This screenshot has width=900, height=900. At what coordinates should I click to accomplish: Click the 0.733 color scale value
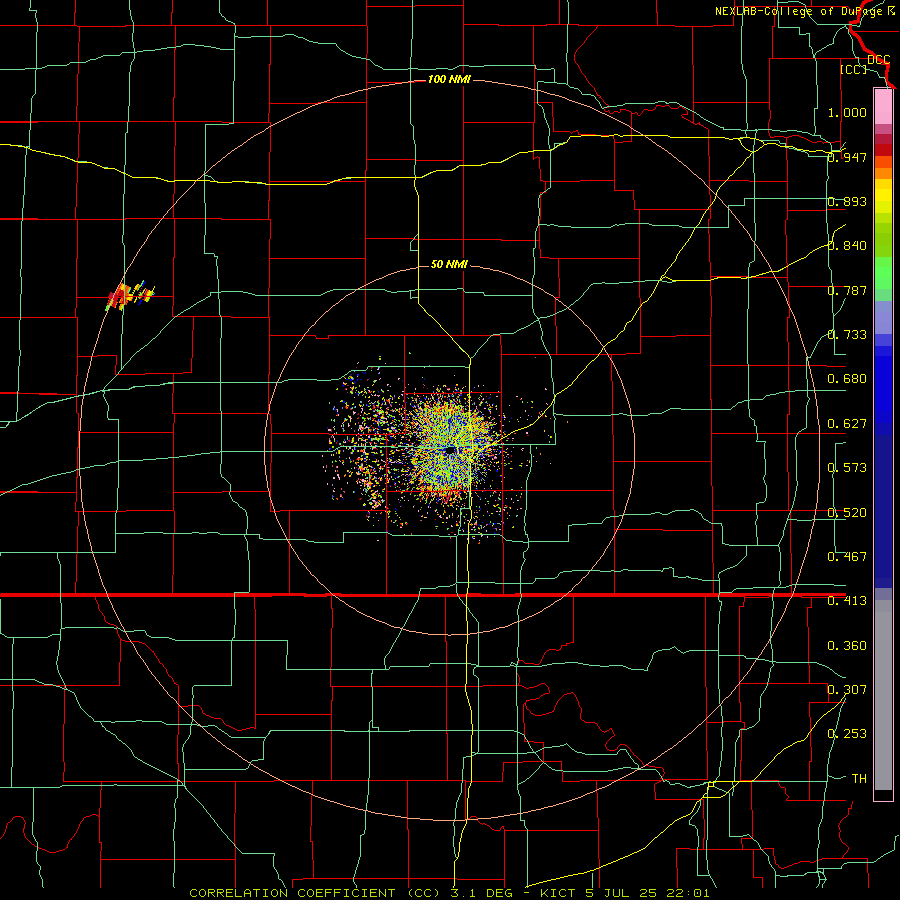coord(847,335)
